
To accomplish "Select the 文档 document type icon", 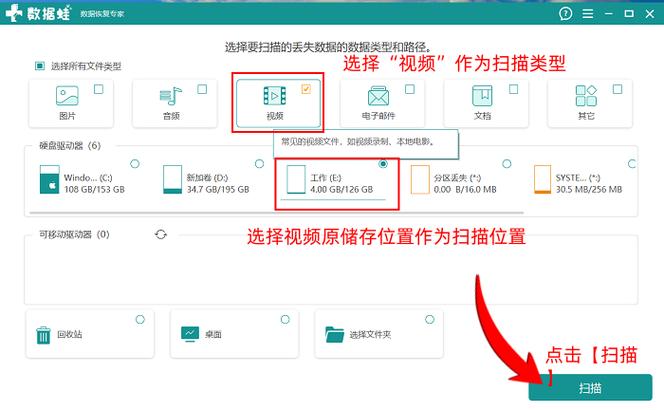I will 482,96.
